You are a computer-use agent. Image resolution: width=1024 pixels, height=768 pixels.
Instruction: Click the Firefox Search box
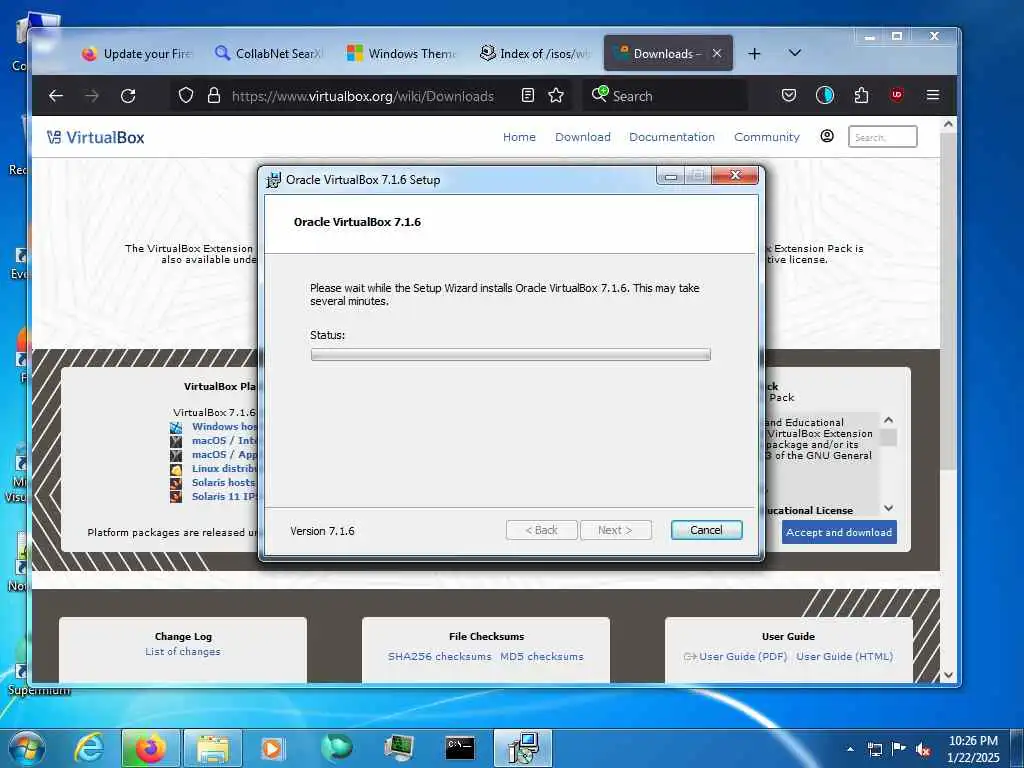(666, 96)
